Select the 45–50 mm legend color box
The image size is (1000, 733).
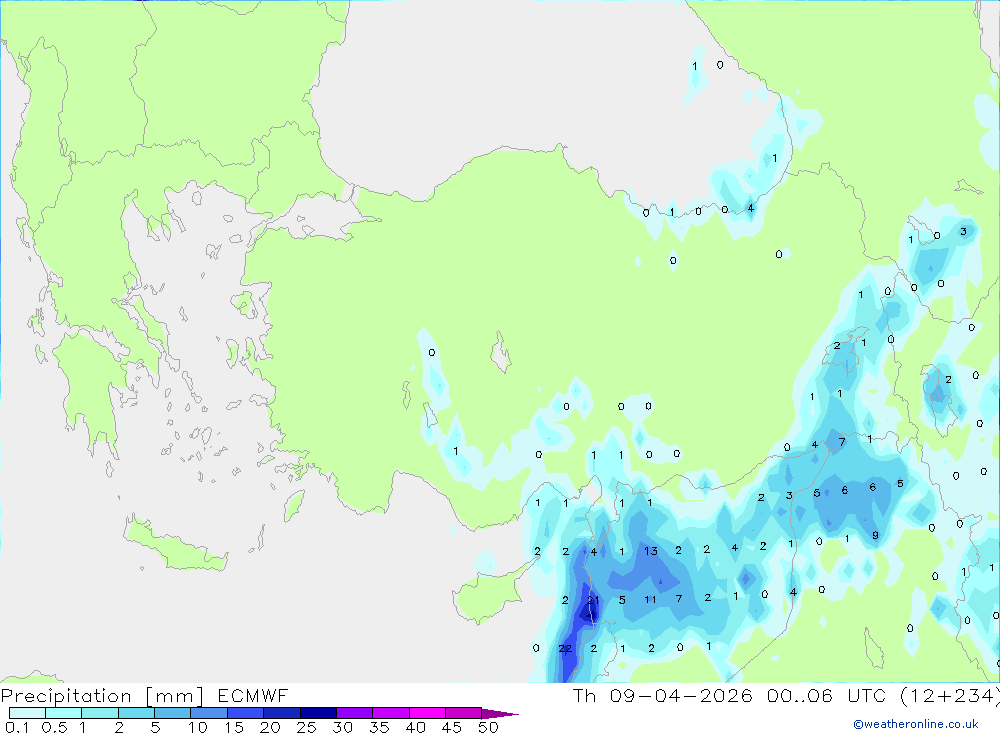pyautogui.click(x=464, y=713)
